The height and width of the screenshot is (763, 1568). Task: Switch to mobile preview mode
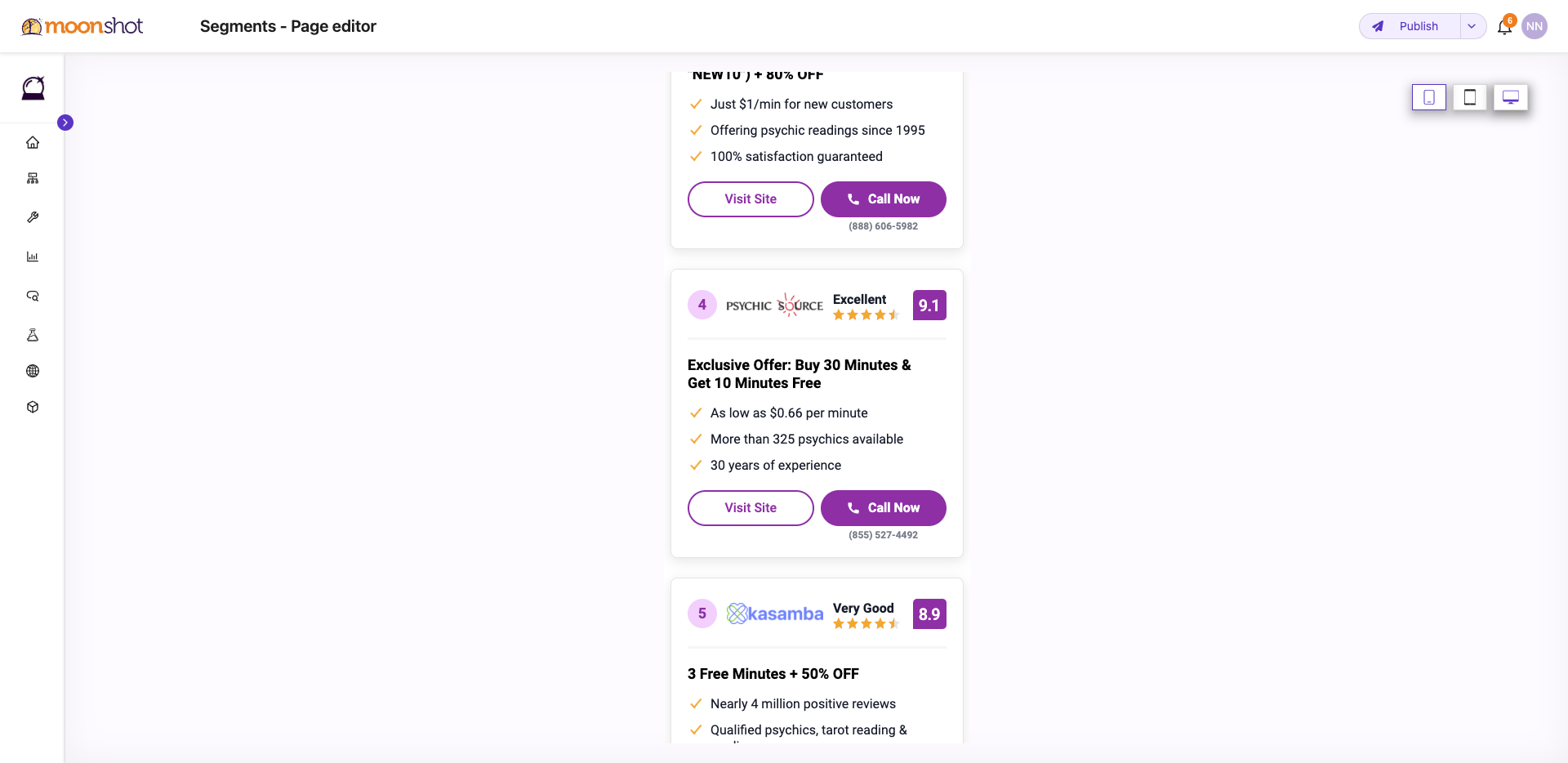click(x=1429, y=97)
